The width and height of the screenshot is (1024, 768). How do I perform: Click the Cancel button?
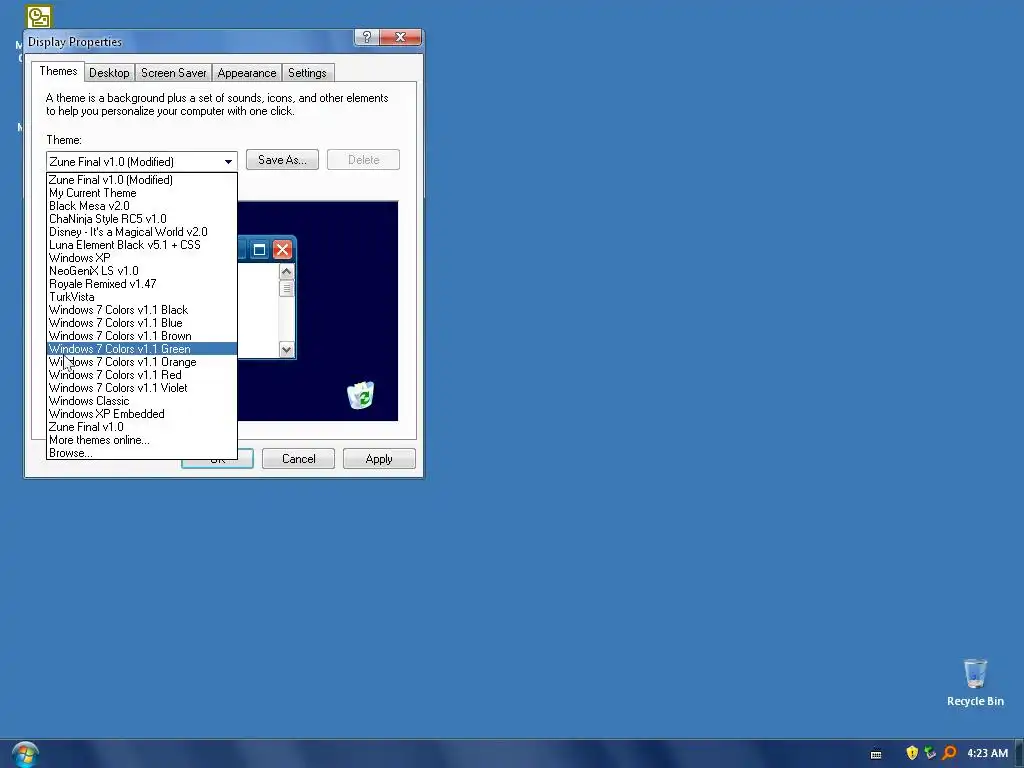[298, 458]
